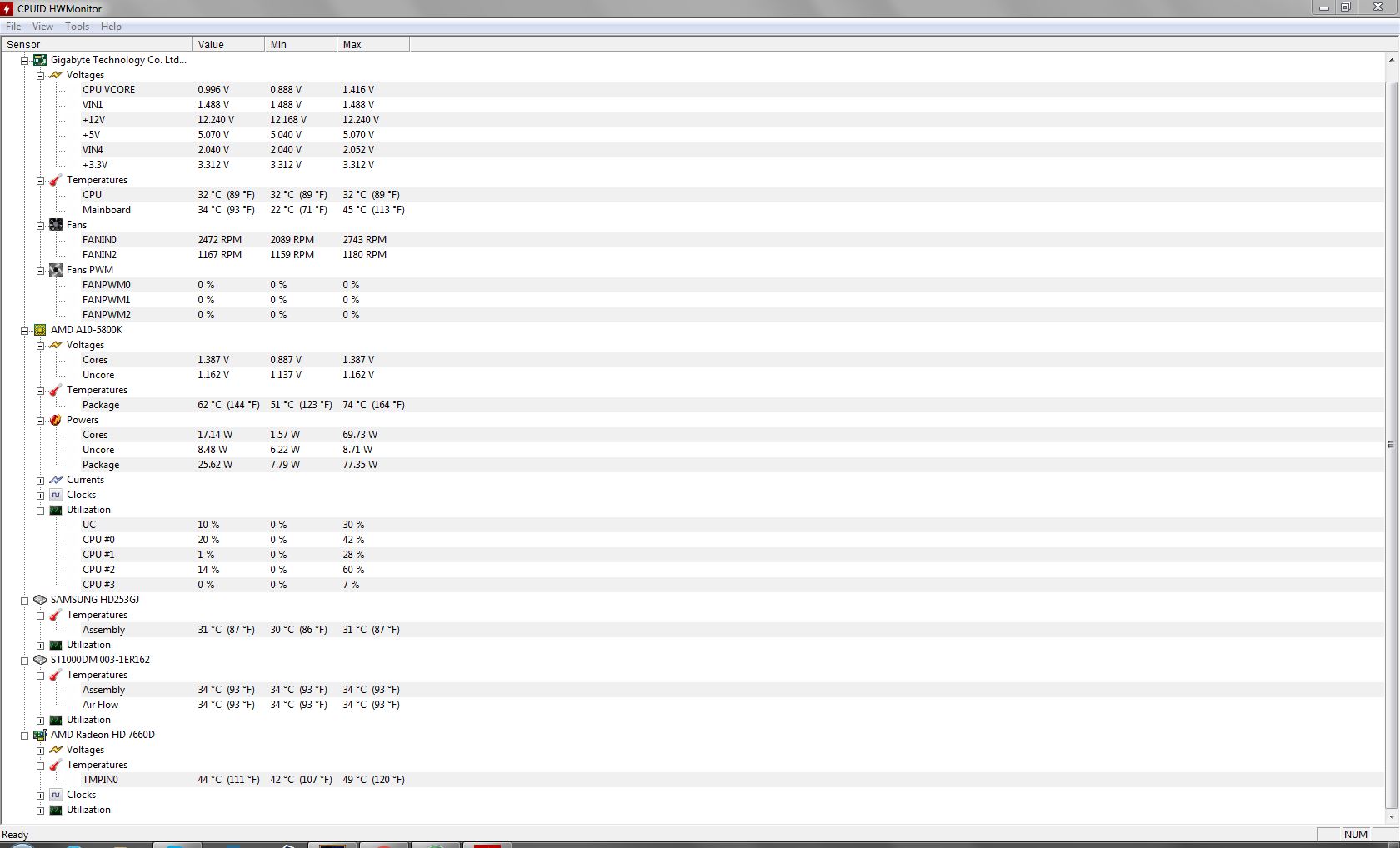Select the TMPIN0 temperature row
1400x848 pixels.
[x=692, y=780]
